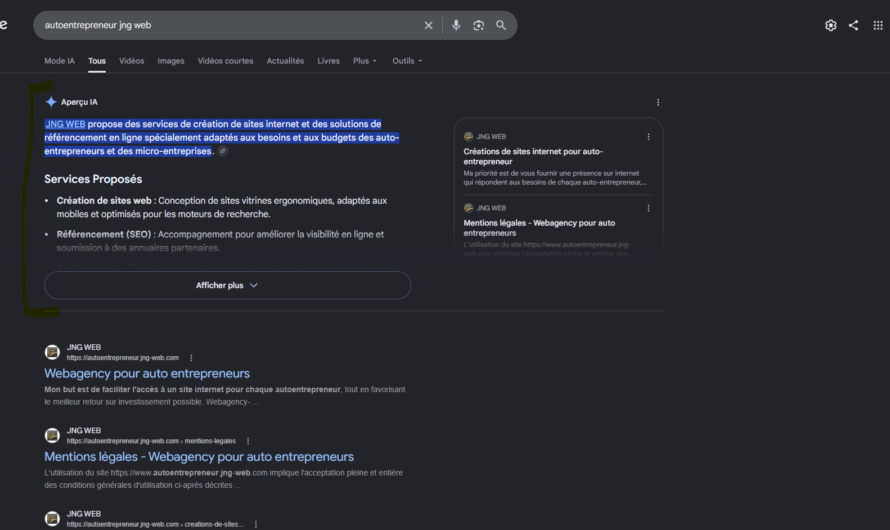Click the mentions-legales breadcrumb URL
Viewport: 890px width, 530px height.
(151, 441)
